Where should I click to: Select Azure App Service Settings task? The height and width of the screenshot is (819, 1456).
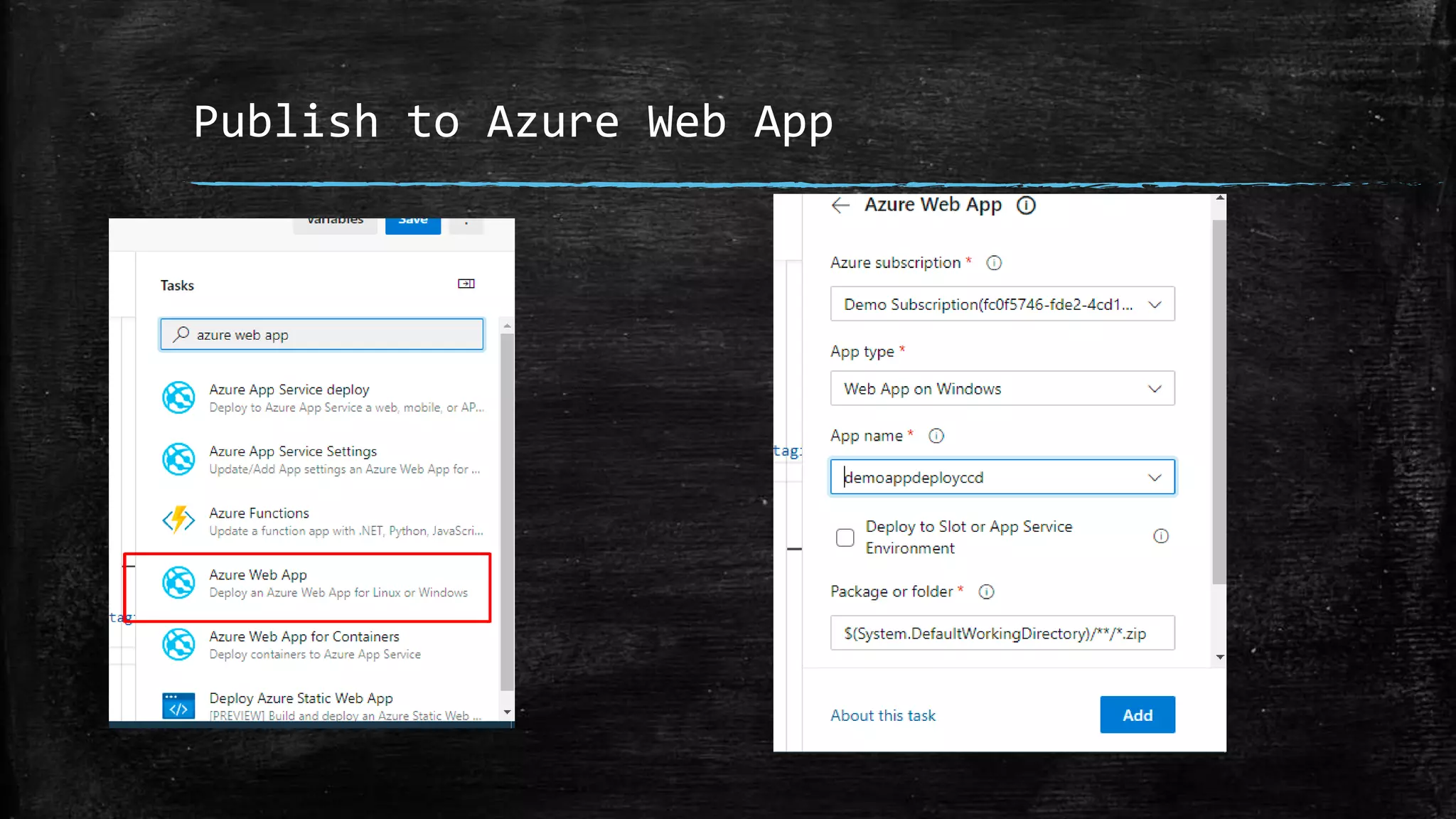322,459
